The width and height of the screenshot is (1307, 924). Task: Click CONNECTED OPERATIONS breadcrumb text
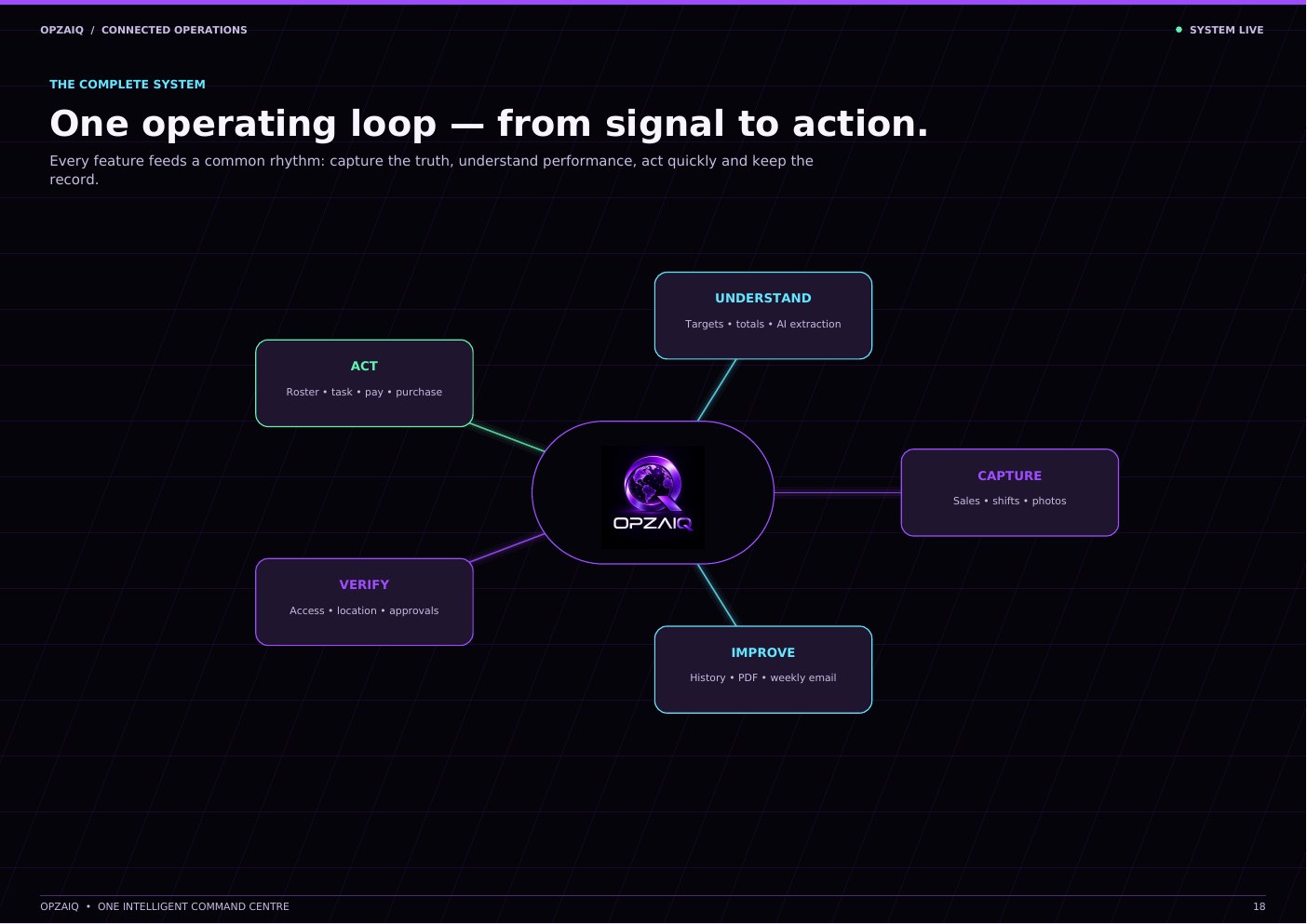point(174,30)
